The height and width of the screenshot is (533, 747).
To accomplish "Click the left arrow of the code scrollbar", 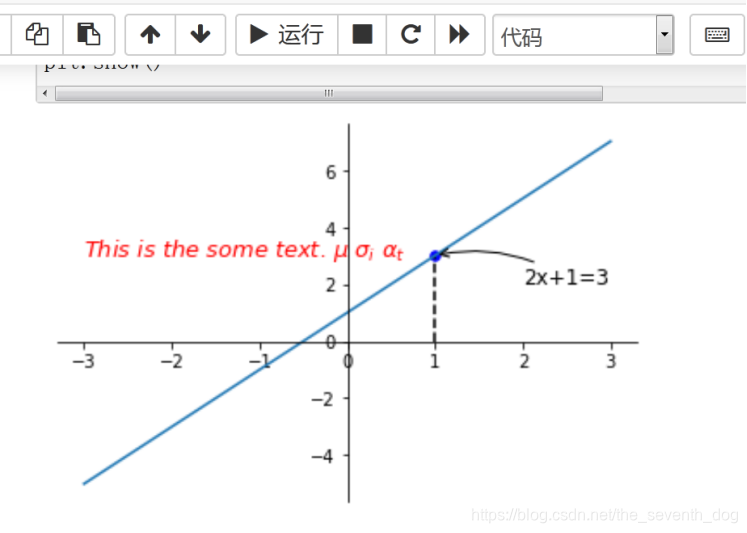I will point(45,93).
